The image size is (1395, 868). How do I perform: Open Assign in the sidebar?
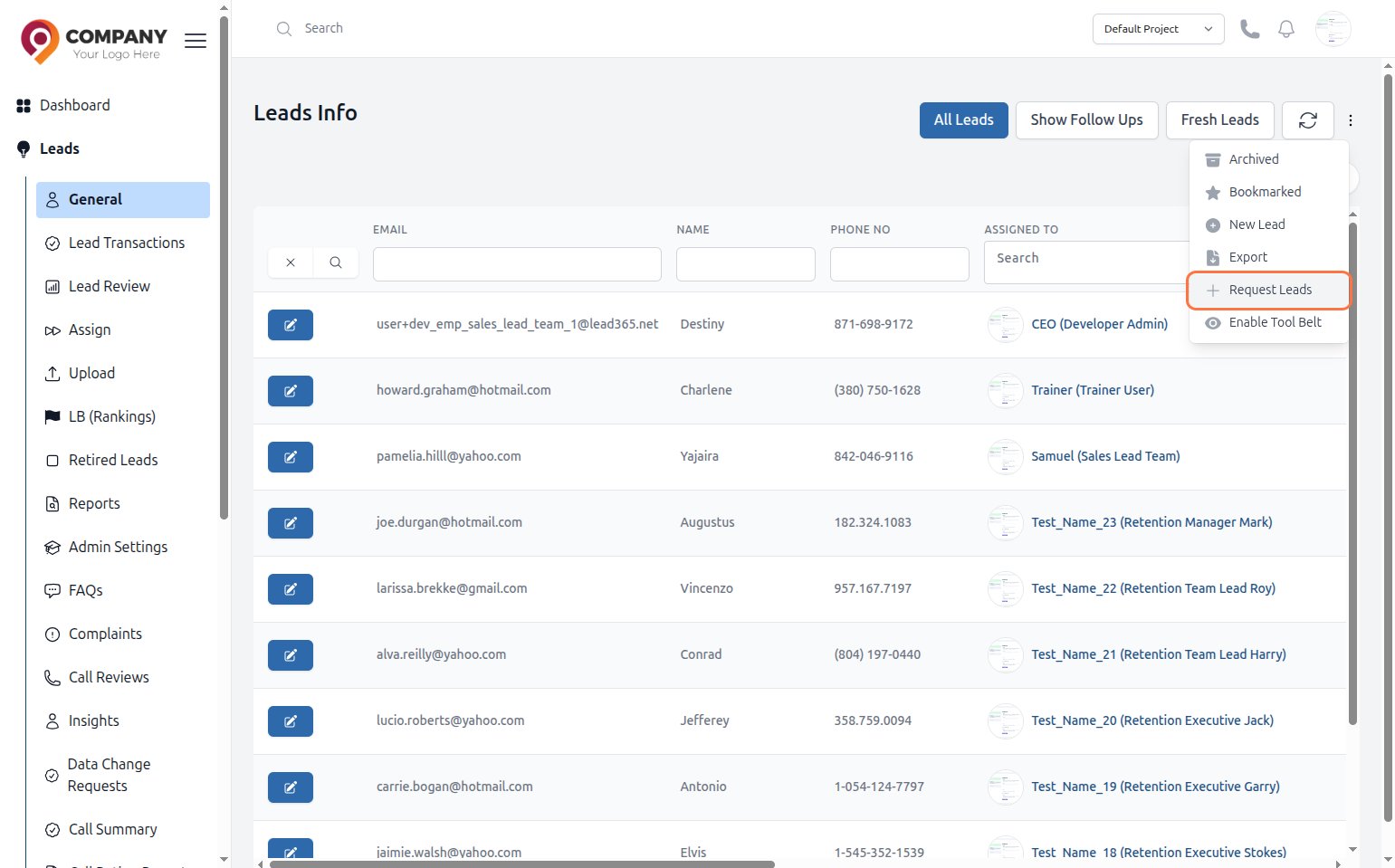tap(123, 329)
